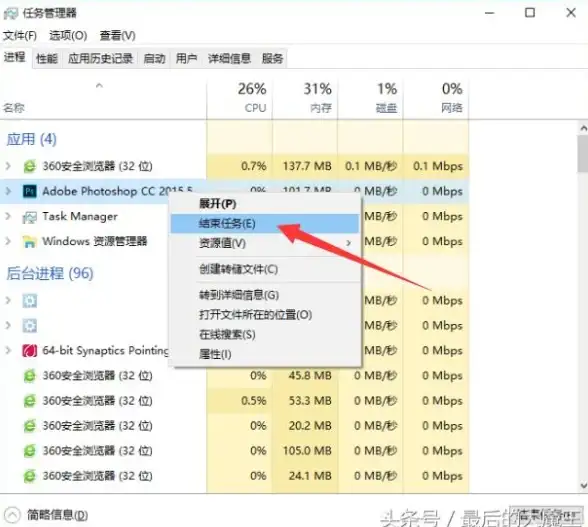Screen dimensions: 588x527
Task: Switch to the 用户 tab
Action: click(186, 59)
